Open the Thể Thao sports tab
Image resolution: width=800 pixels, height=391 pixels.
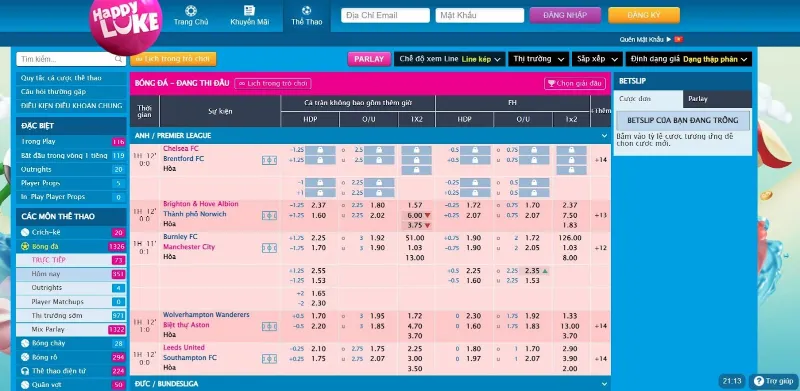coord(307,16)
